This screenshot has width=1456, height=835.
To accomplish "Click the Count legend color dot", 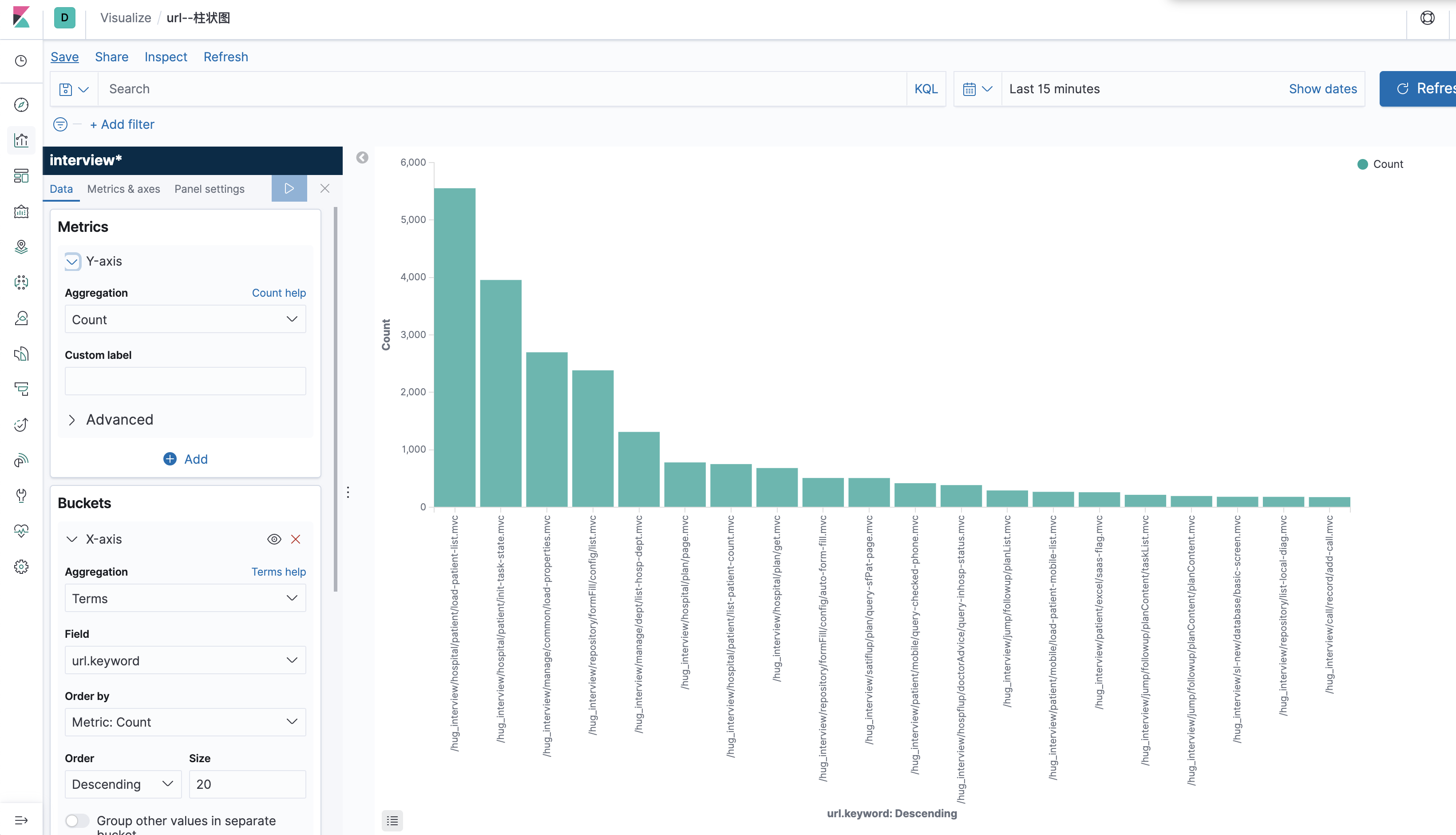I will point(1363,164).
